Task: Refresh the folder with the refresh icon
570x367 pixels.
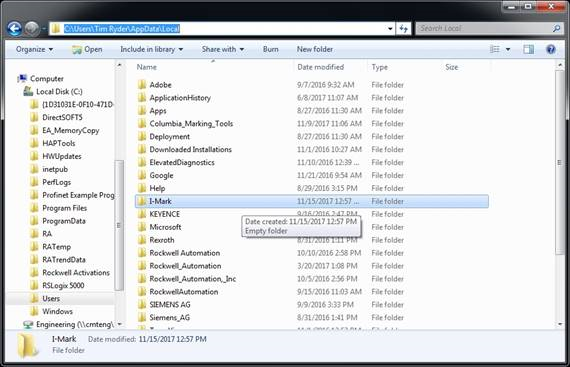Action: pyautogui.click(x=404, y=28)
